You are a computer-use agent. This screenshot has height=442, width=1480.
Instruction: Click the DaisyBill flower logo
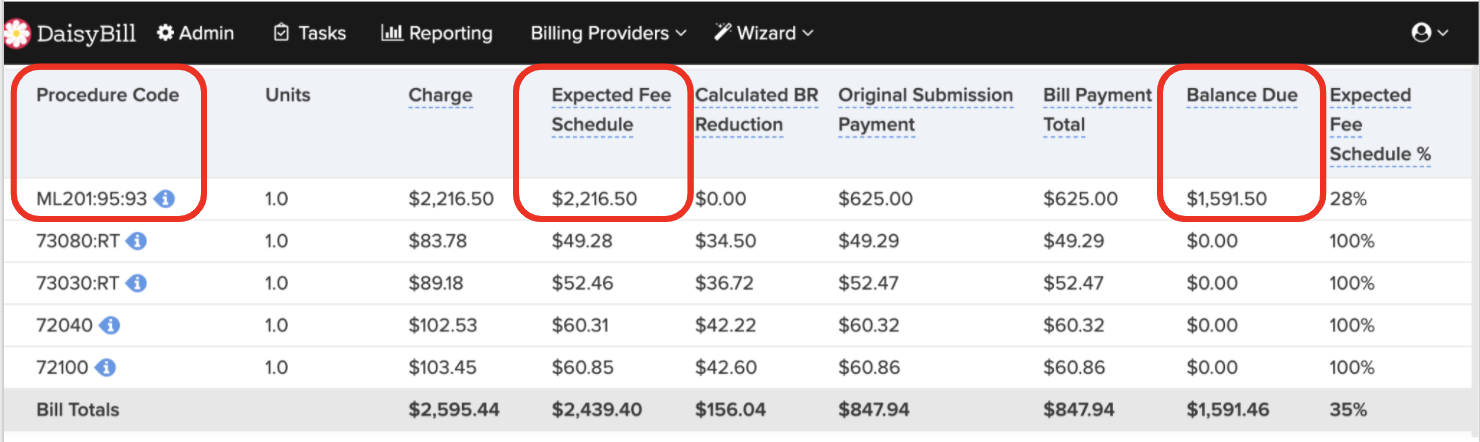[16, 33]
